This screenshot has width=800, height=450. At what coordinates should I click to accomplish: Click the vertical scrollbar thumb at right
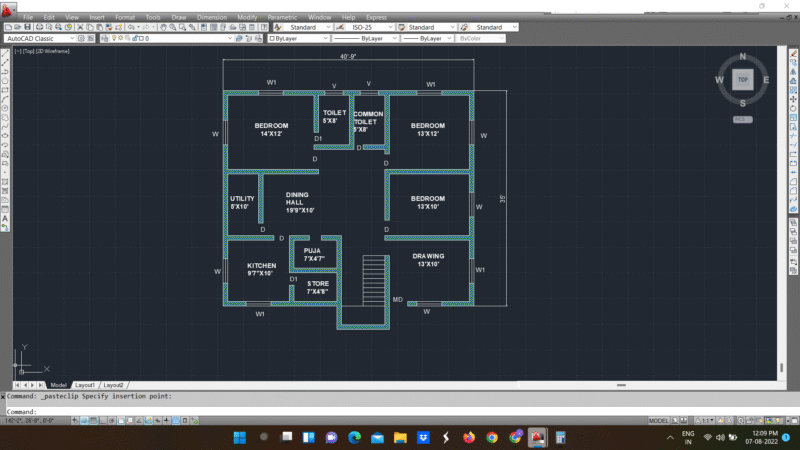[782, 367]
